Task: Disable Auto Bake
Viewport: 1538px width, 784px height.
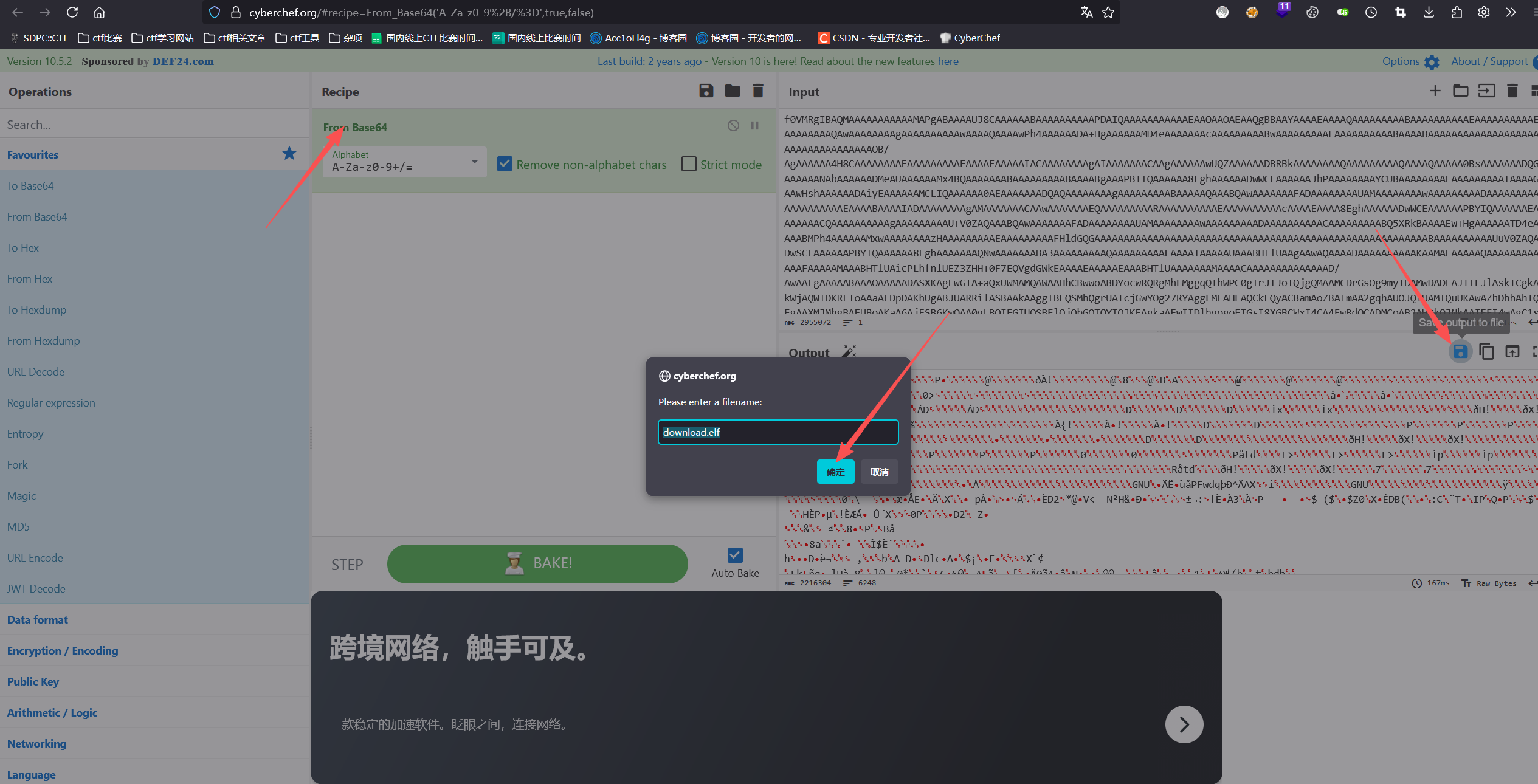Action: 734,555
